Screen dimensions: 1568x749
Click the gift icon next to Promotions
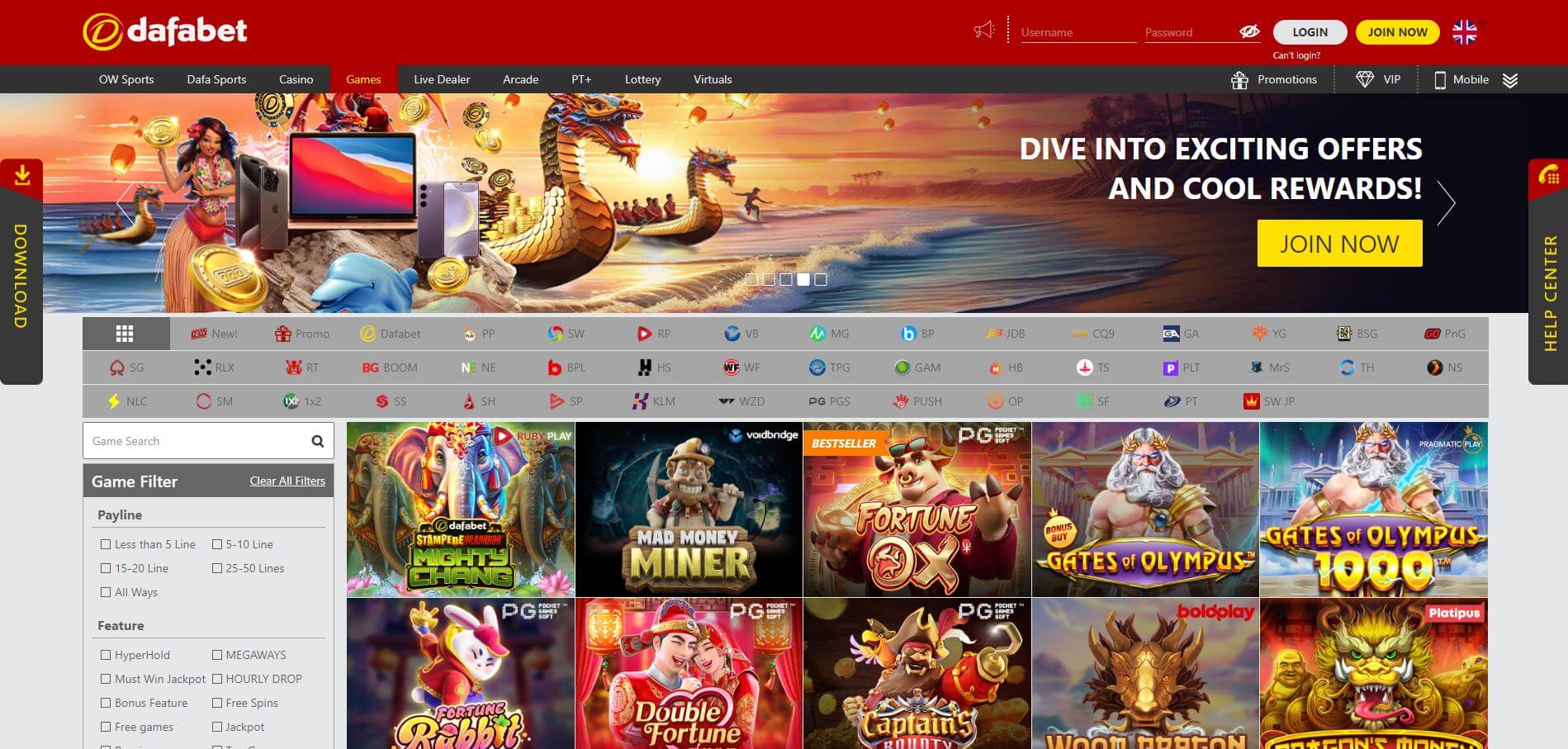click(x=1239, y=79)
